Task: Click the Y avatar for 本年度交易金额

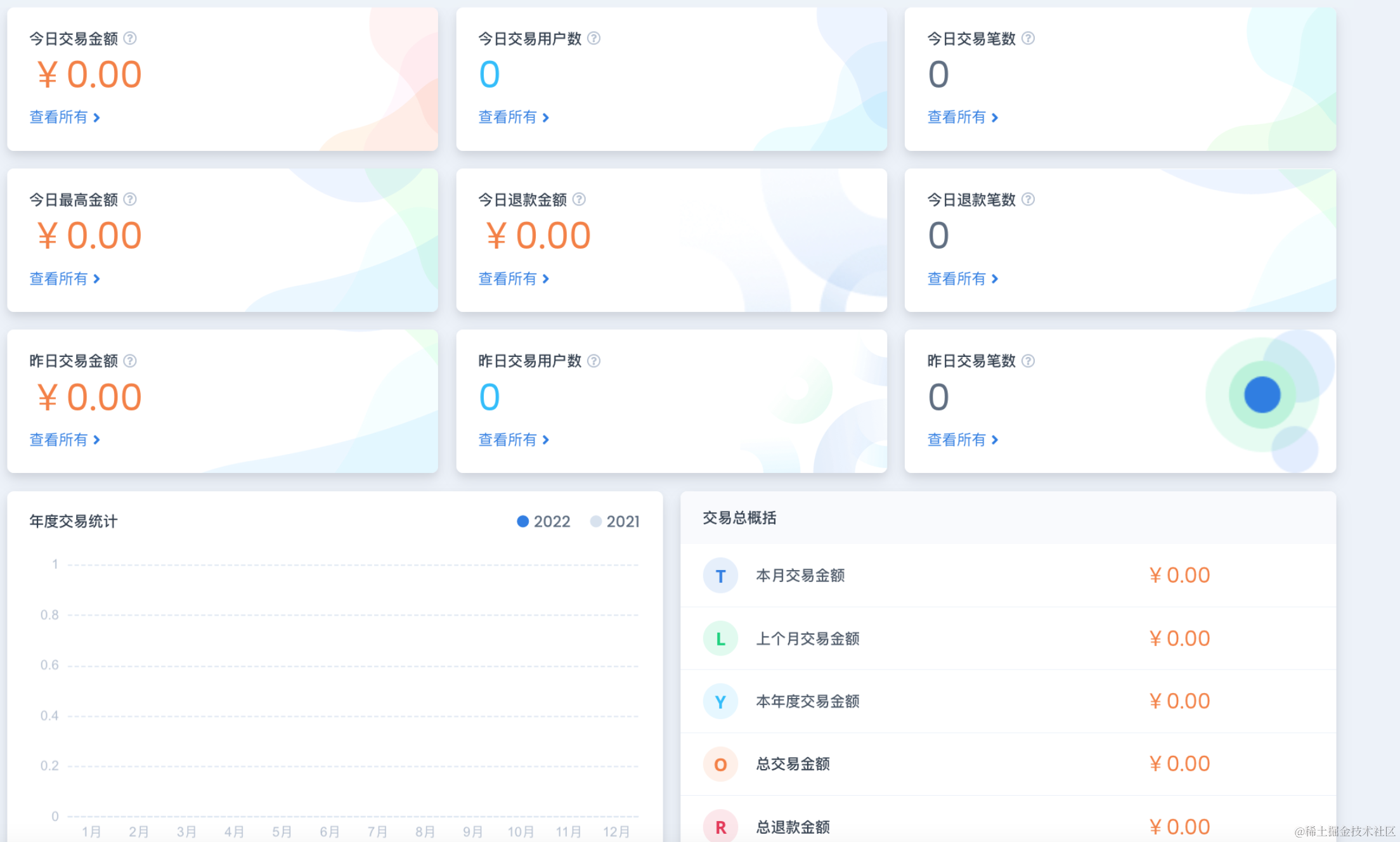Action: point(720,701)
